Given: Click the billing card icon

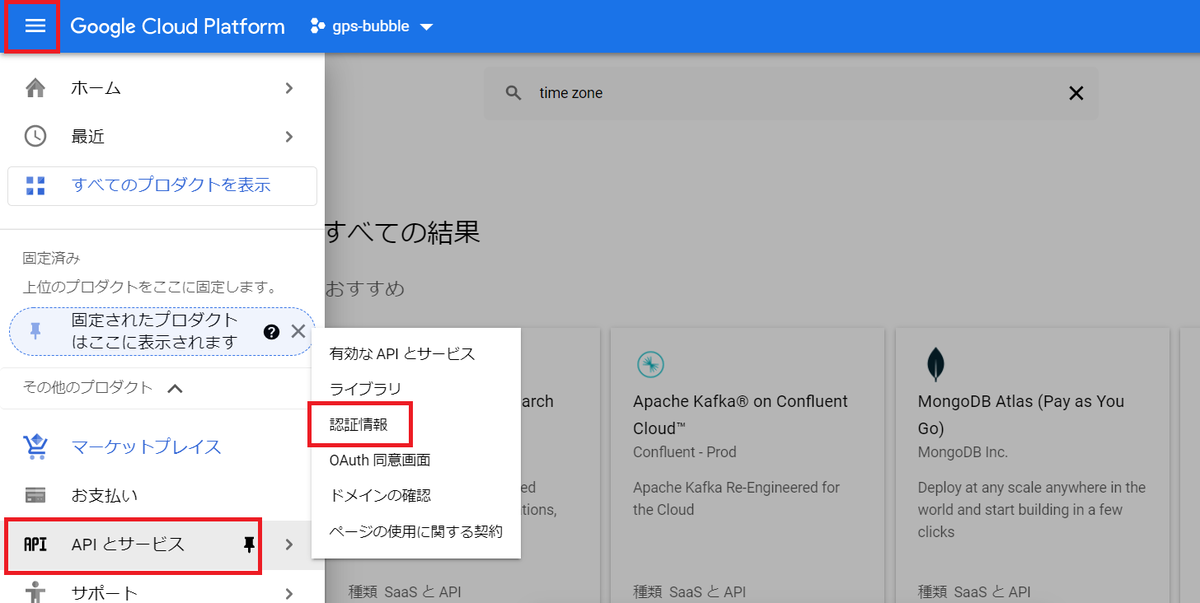Looking at the screenshot, I should click(x=35, y=495).
